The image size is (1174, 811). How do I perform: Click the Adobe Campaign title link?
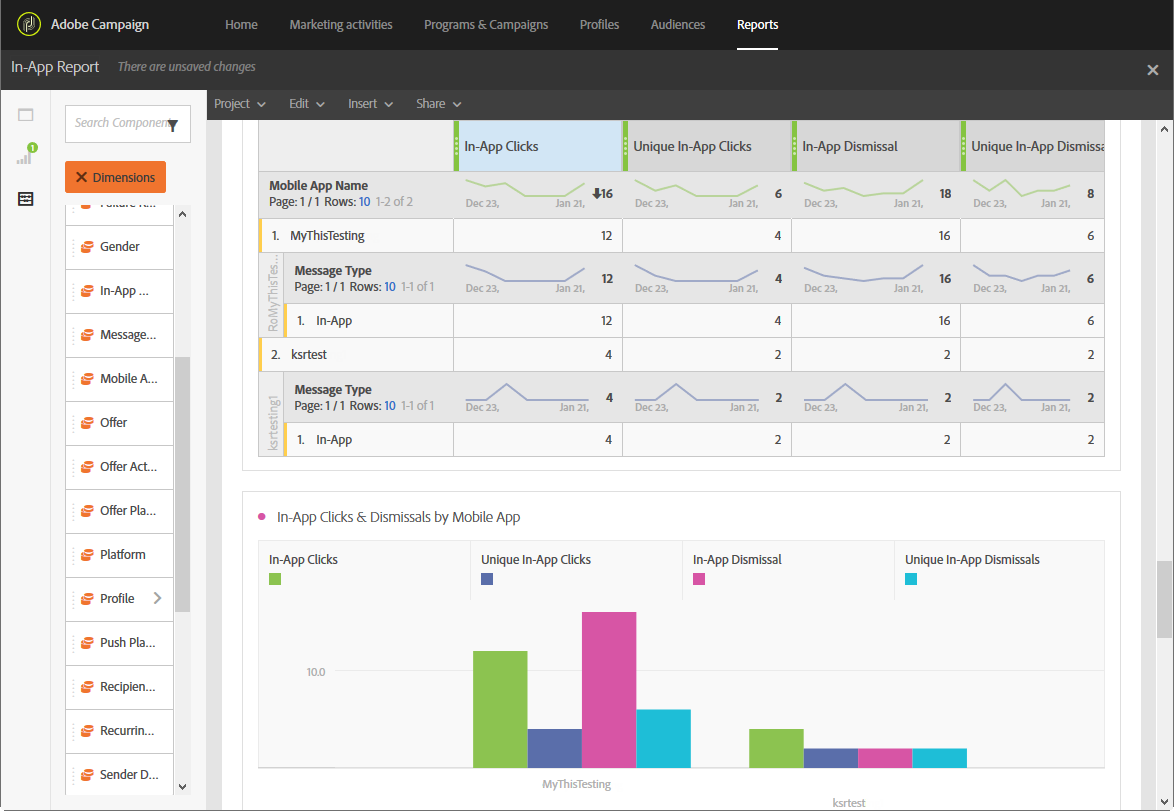tap(100, 25)
